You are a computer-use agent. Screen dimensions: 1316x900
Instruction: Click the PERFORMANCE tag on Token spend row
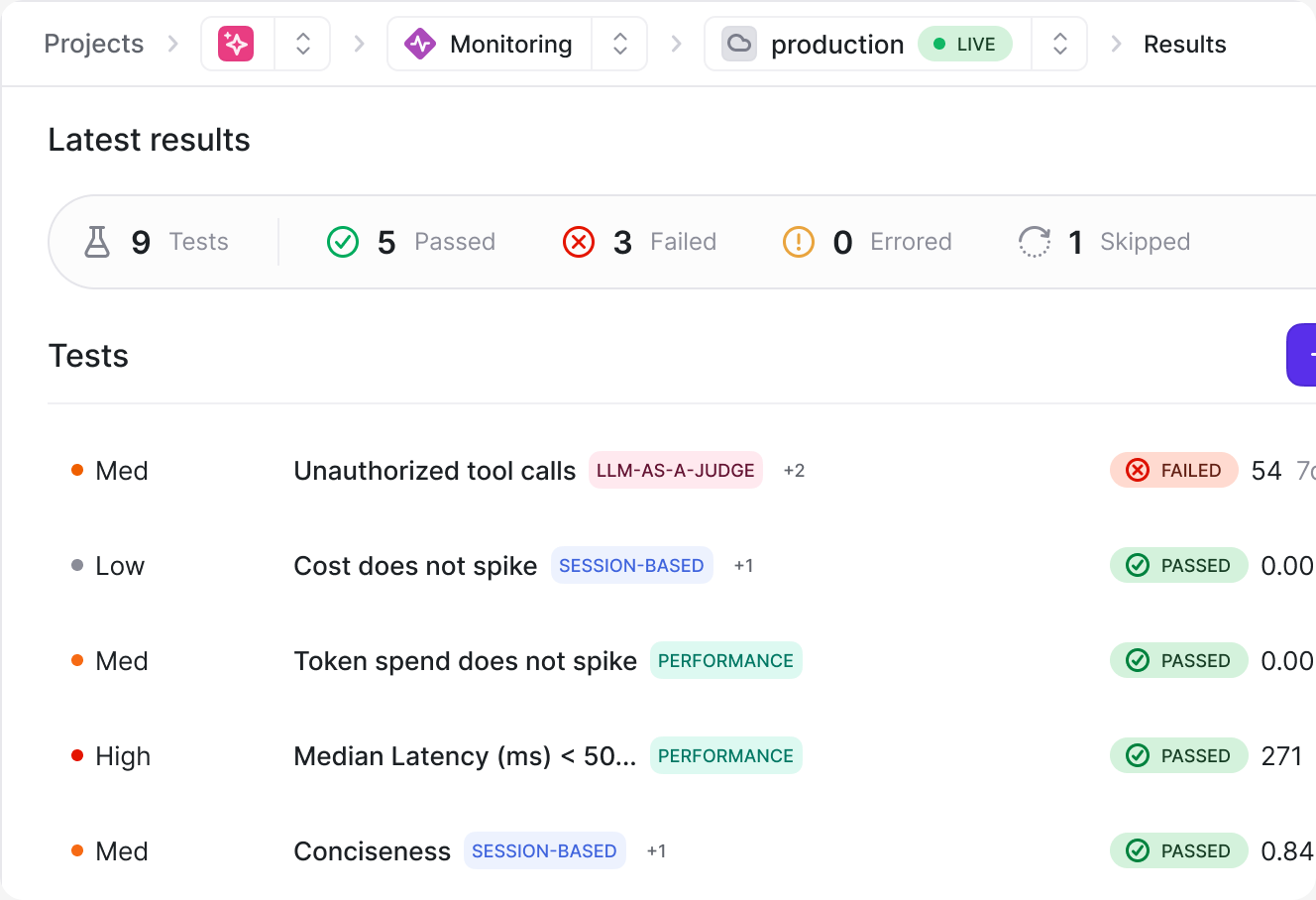(x=726, y=660)
